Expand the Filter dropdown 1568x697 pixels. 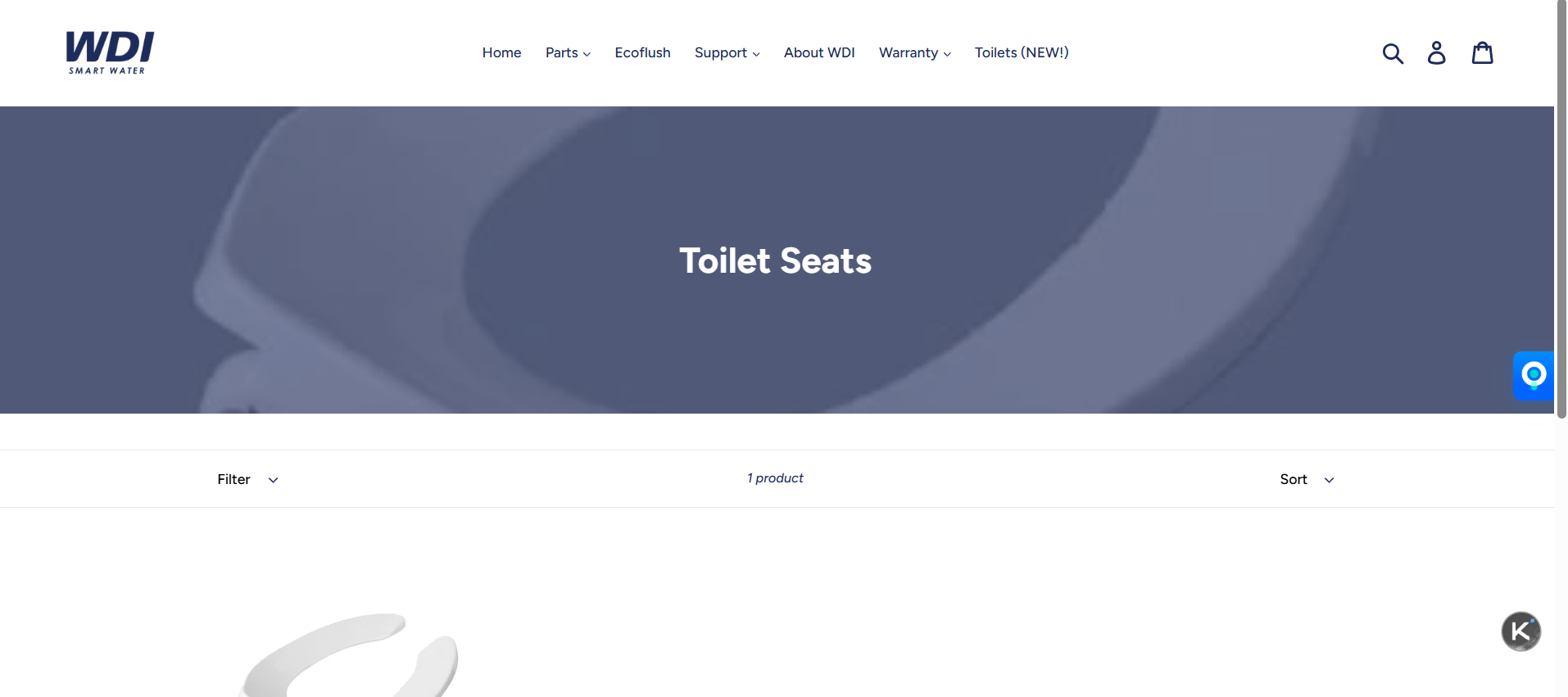click(x=247, y=479)
